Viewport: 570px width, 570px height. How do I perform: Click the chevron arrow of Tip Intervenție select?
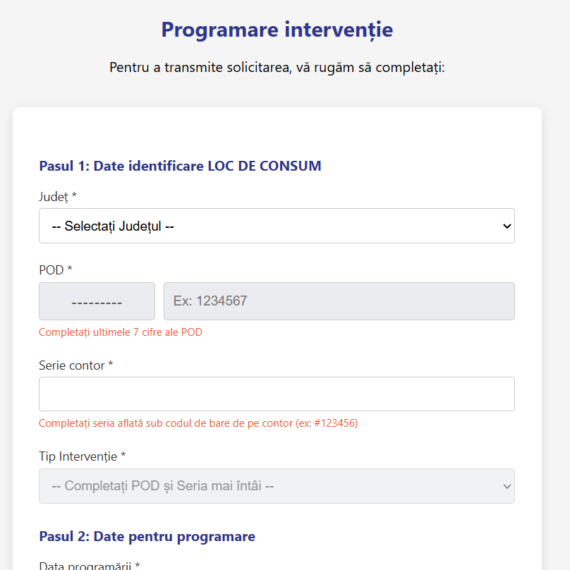coord(507,486)
